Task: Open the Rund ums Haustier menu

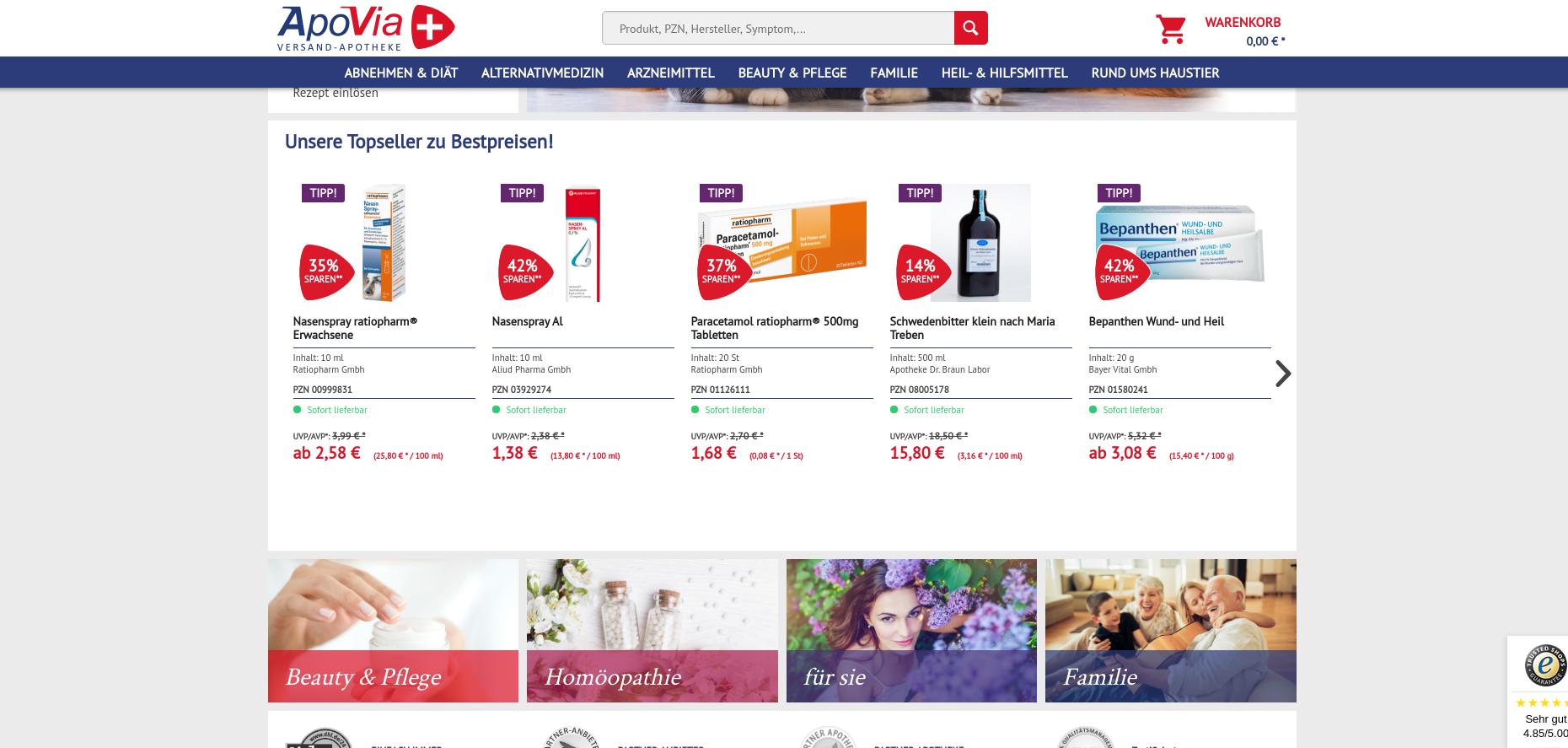Action: point(1155,73)
